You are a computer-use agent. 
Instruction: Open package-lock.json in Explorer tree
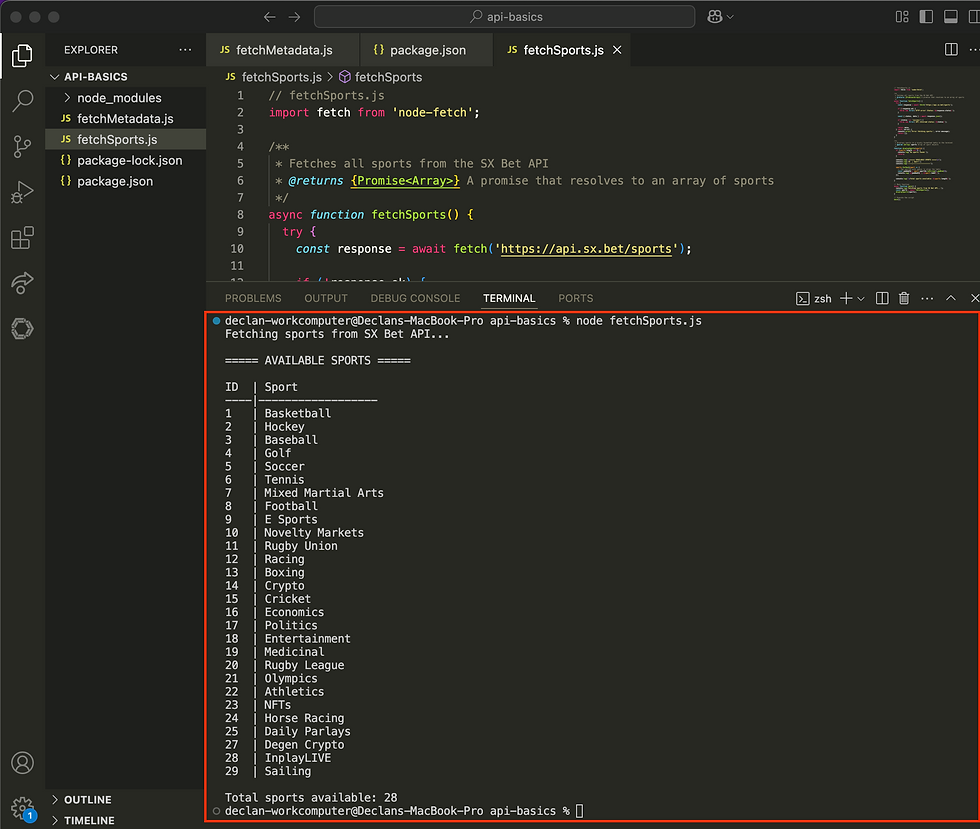pos(126,160)
